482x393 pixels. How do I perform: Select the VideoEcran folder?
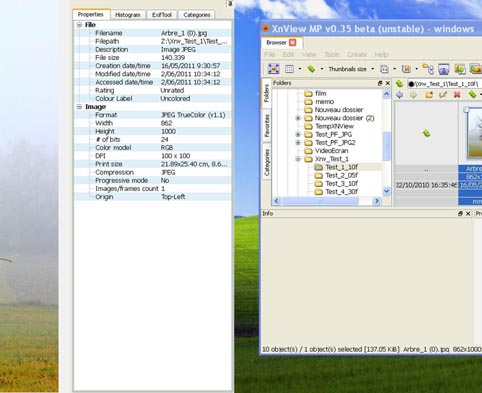(331, 151)
